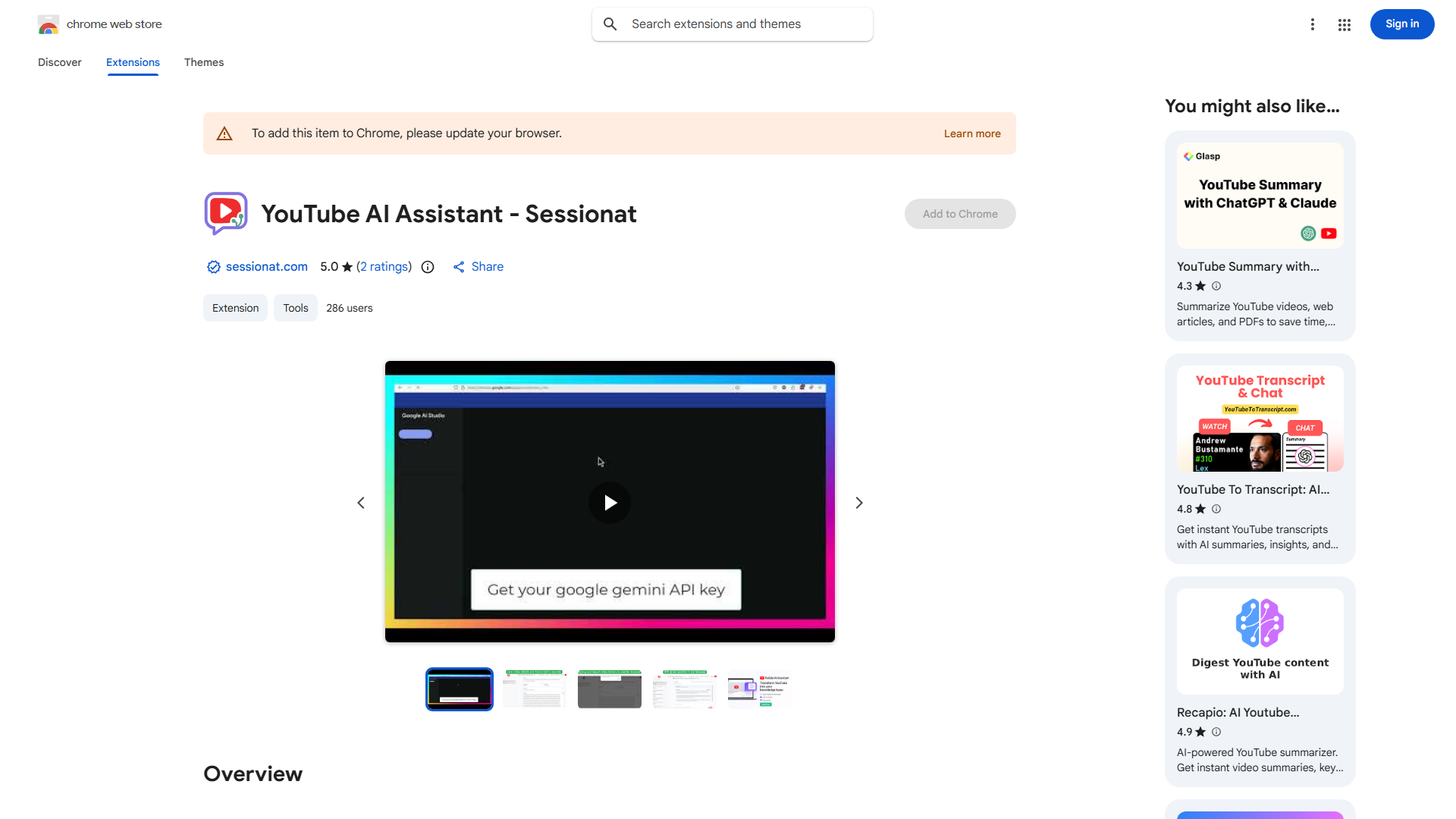Click the Share icon
Screen dimensions: 1456x819
[x=459, y=267]
